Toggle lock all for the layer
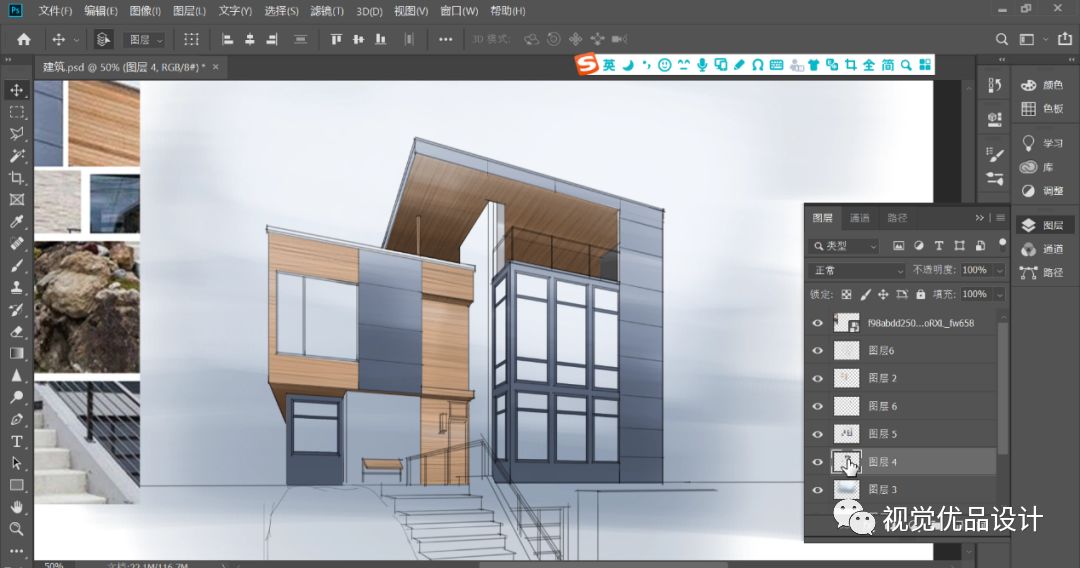Viewport: 1080px width, 568px height. coord(921,294)
